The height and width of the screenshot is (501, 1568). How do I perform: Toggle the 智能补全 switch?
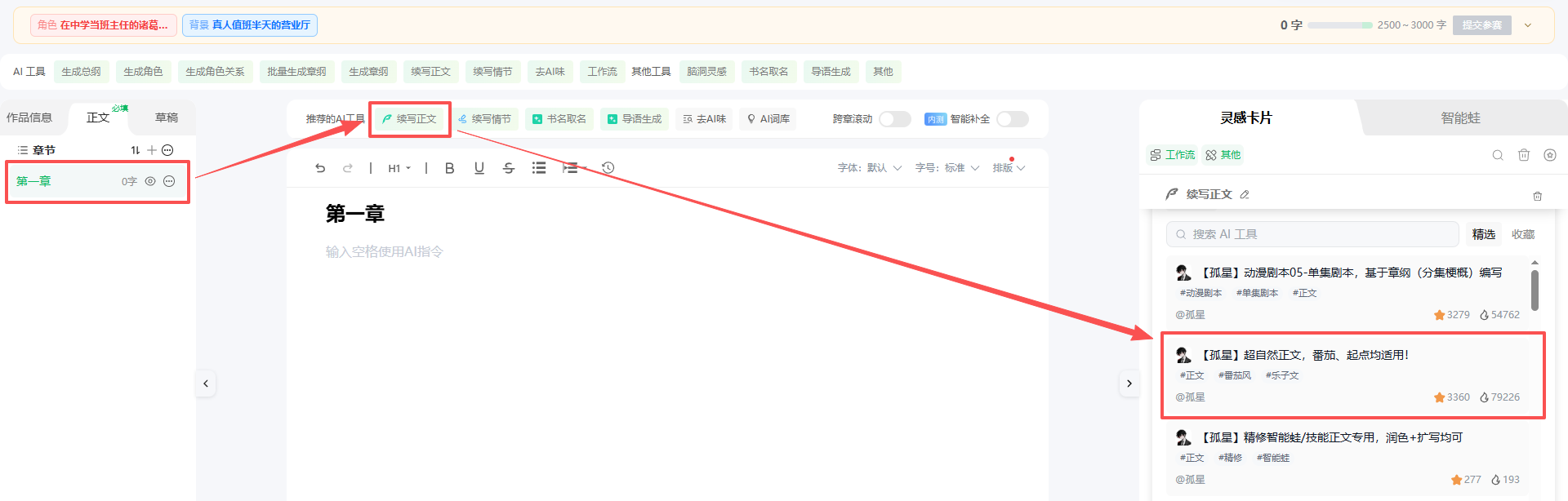tap(1013, 119)
